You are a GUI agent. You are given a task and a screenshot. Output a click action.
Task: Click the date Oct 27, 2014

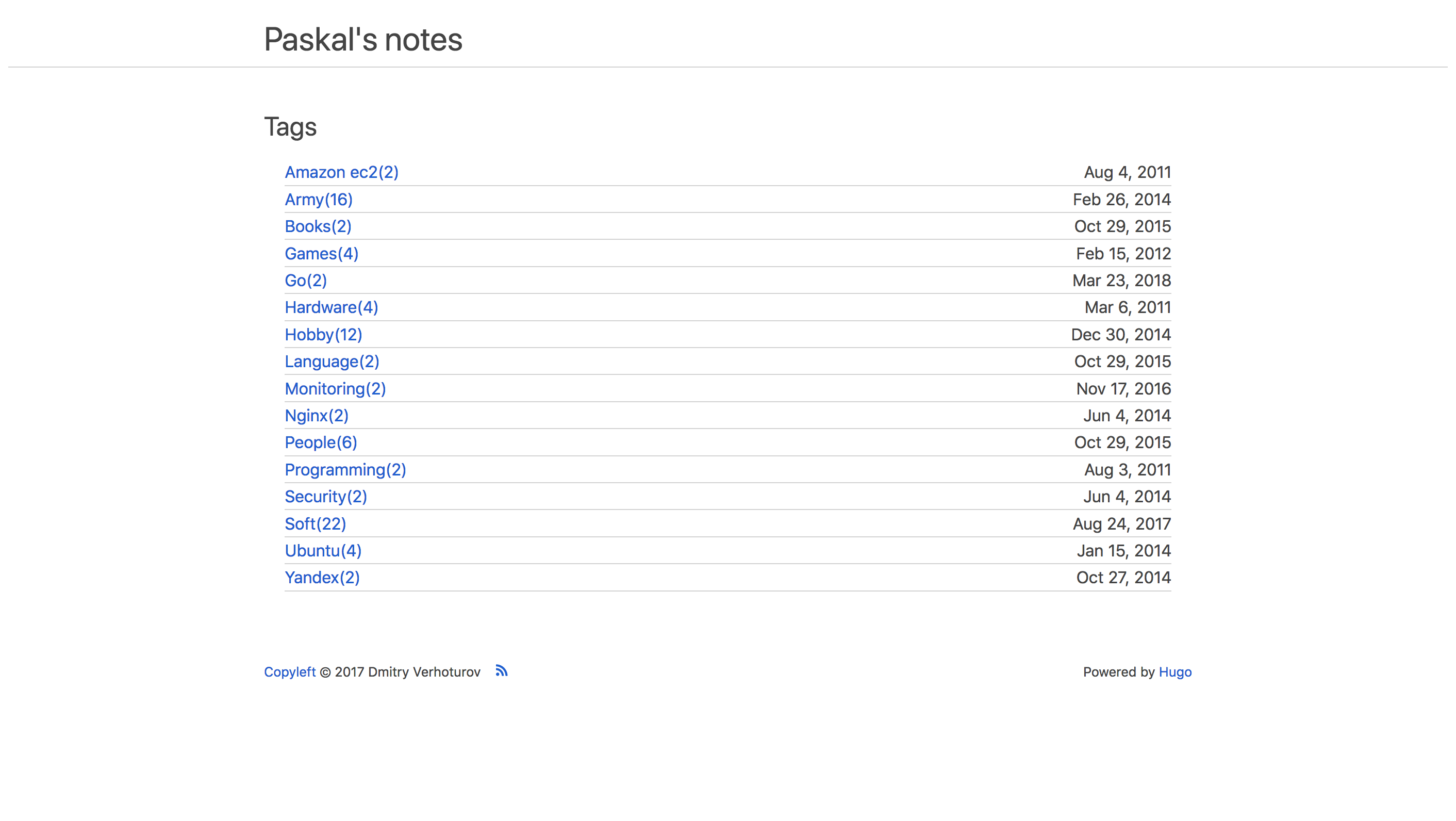(1123, 577)
